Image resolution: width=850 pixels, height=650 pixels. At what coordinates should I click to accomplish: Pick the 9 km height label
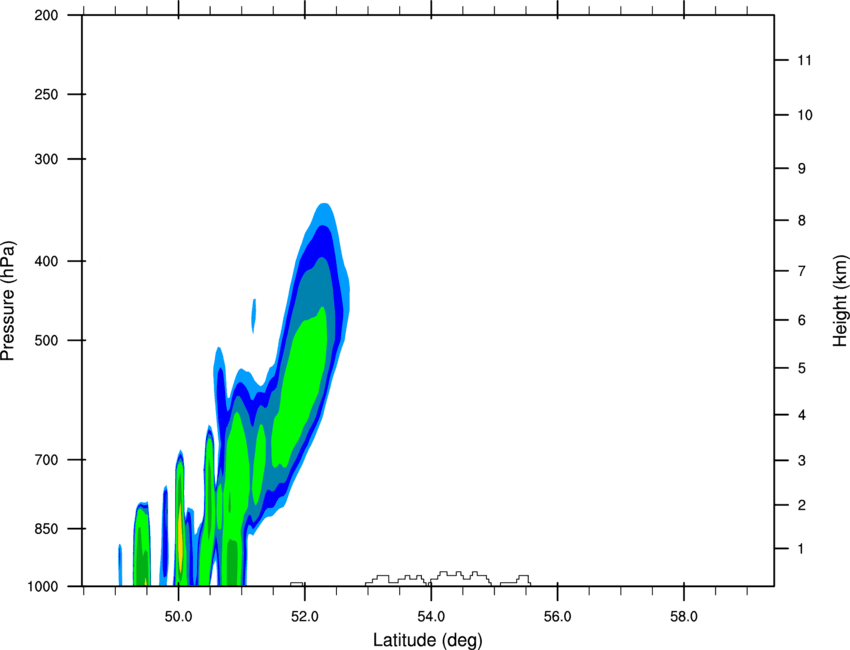pos(802,169)
